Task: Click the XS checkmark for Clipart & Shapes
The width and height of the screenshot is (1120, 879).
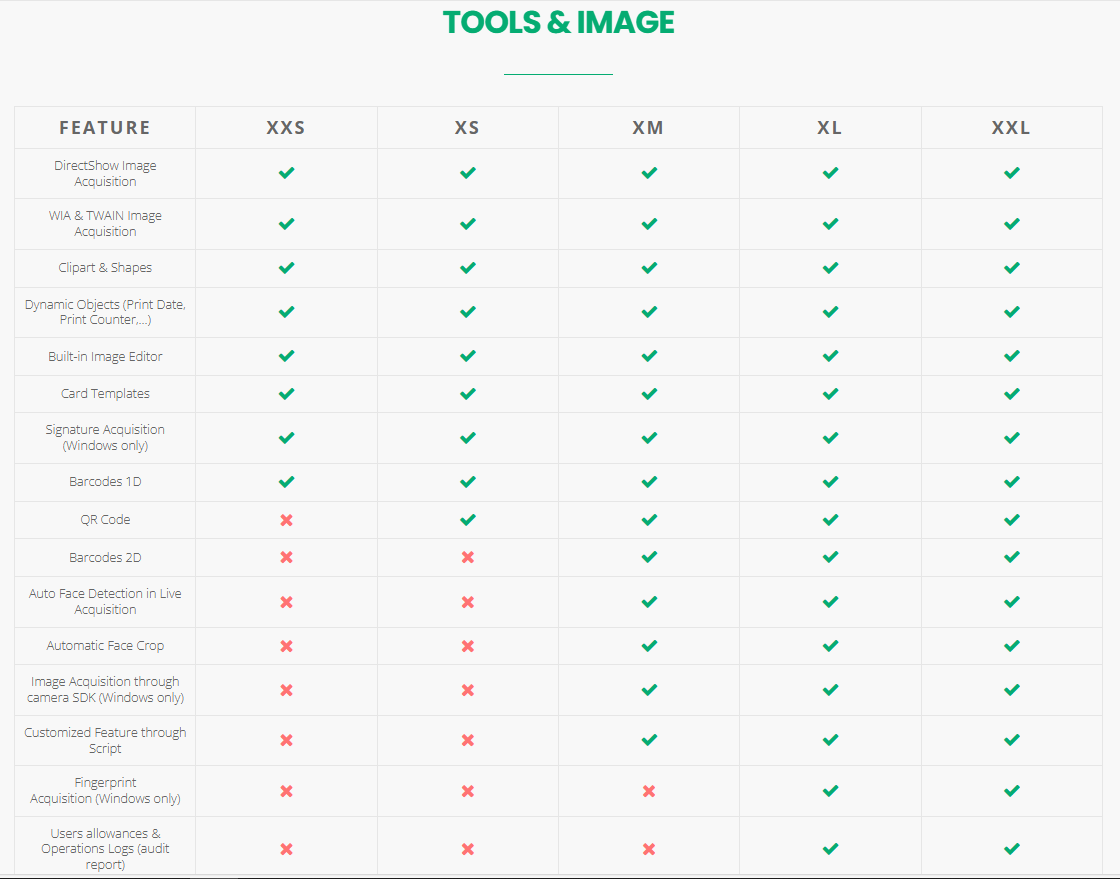Action: click(x=467, y=268)
